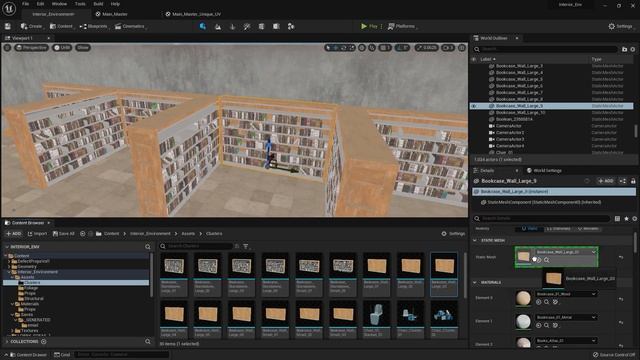The height and width of the screenshot is (360, 640).
Task: Switch to the World Settings tab
Action: (x=544, y=171)
